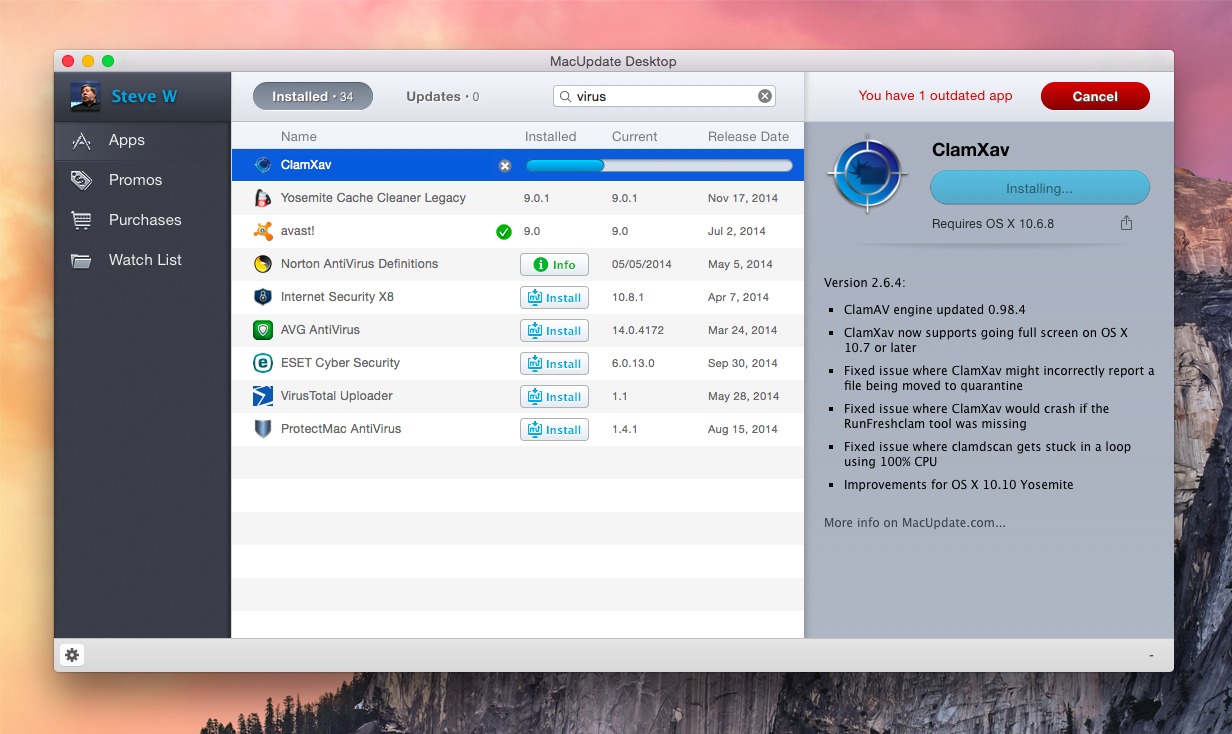Sort the list by the Installed column
Image resolution: width=1232 pixels, height=734 pixels.
click(551, 136)
